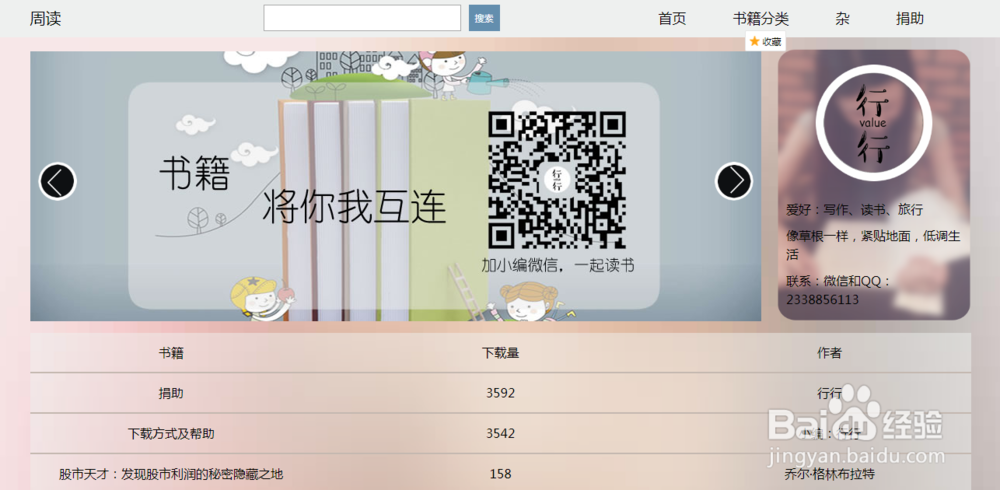Click 加小编微信，一起读书 caption
Screen dimensions: 1000x490
coord(557,265)
